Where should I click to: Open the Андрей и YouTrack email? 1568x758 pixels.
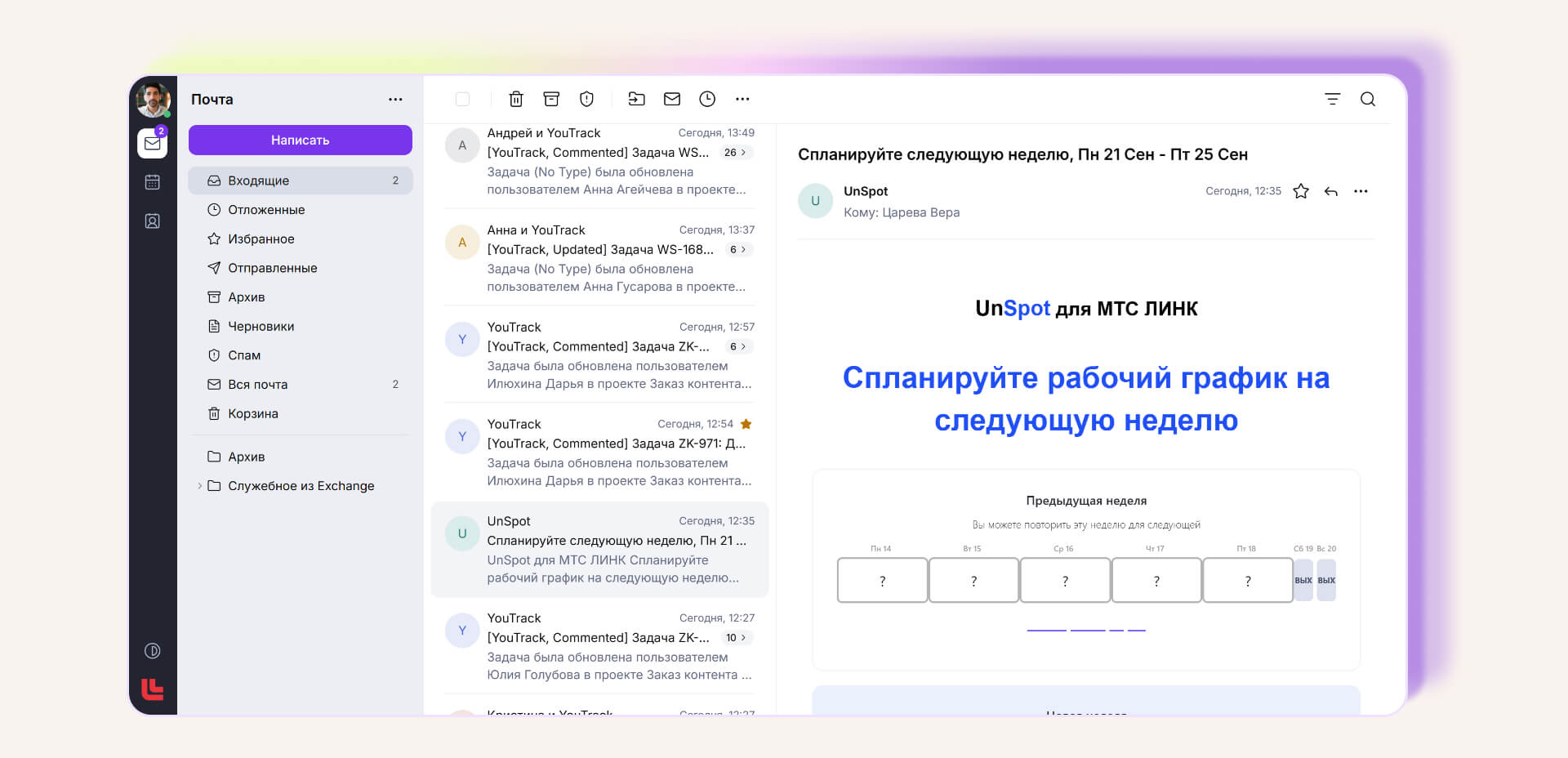pyautogui.click(x=599, y=162)
